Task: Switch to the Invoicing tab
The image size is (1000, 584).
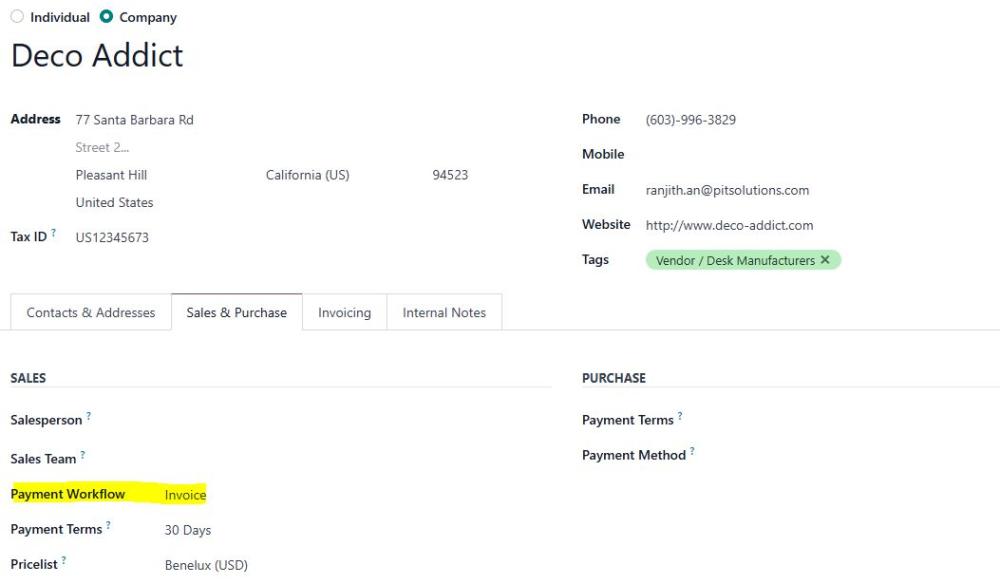Action: [344, 312]
